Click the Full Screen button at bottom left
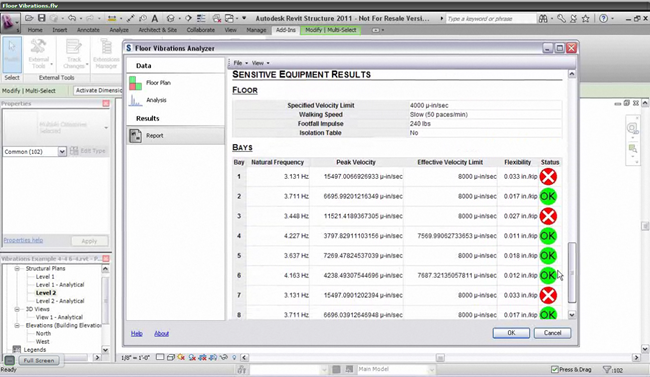Screen dimensions: 650x377 (39, 360)
